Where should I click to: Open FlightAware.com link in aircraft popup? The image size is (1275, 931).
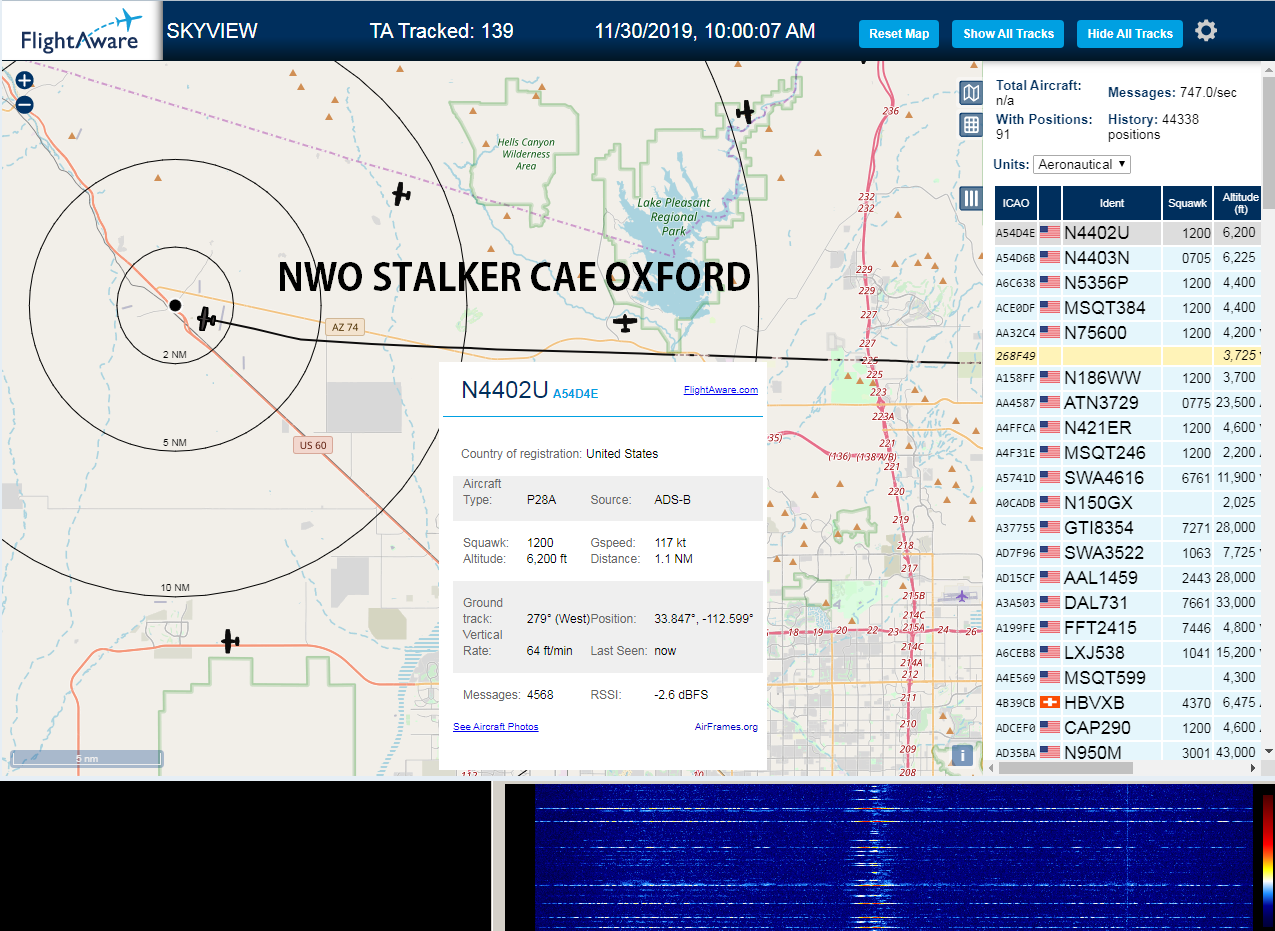(x=721, y=390)
